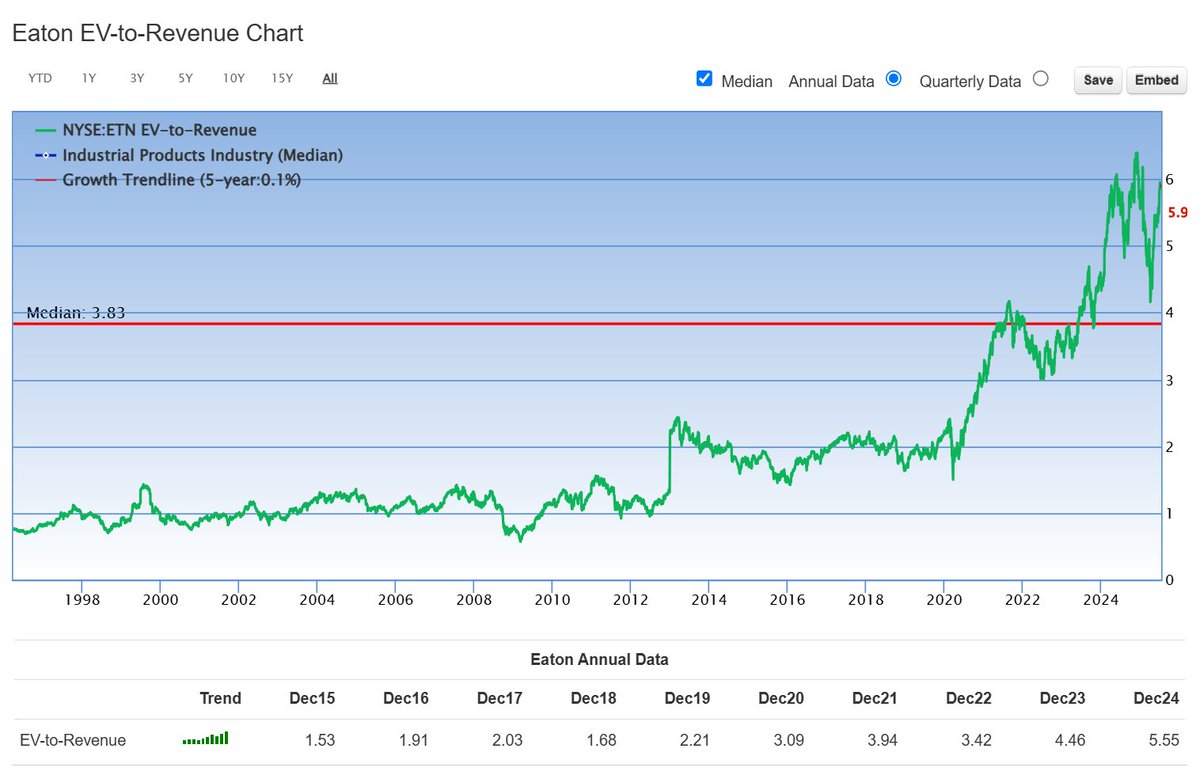Click the Trend column header
This screenshot has height=775, width=1200.
point(220,698)
